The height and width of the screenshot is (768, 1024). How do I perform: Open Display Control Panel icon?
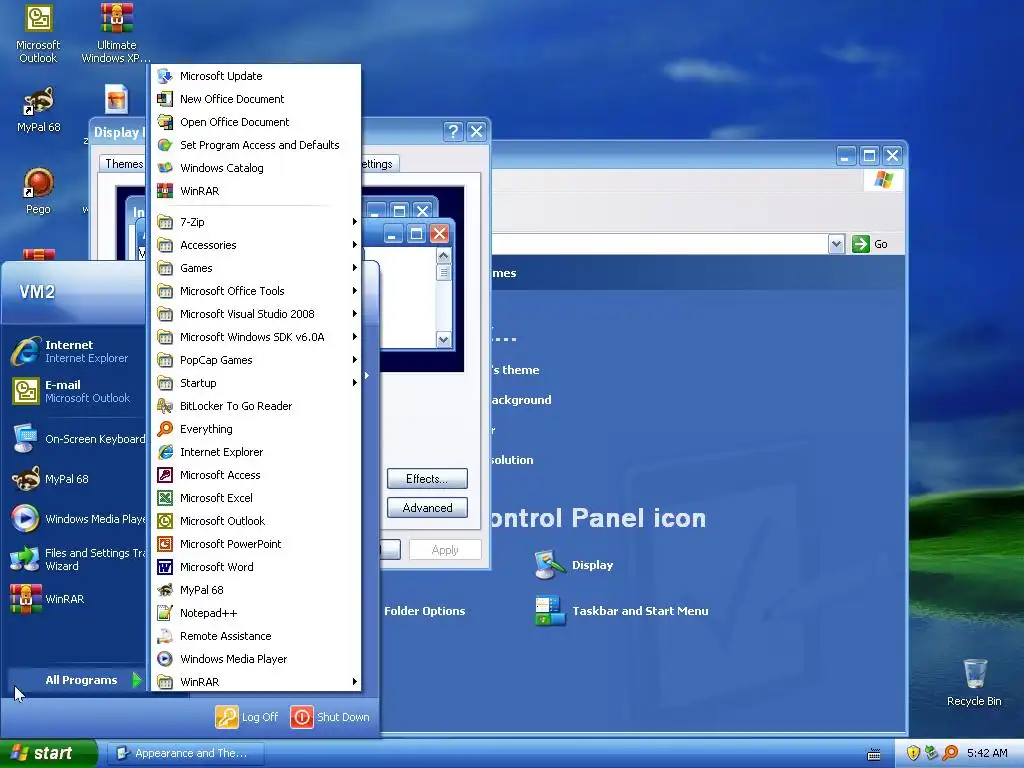(574, 565)
